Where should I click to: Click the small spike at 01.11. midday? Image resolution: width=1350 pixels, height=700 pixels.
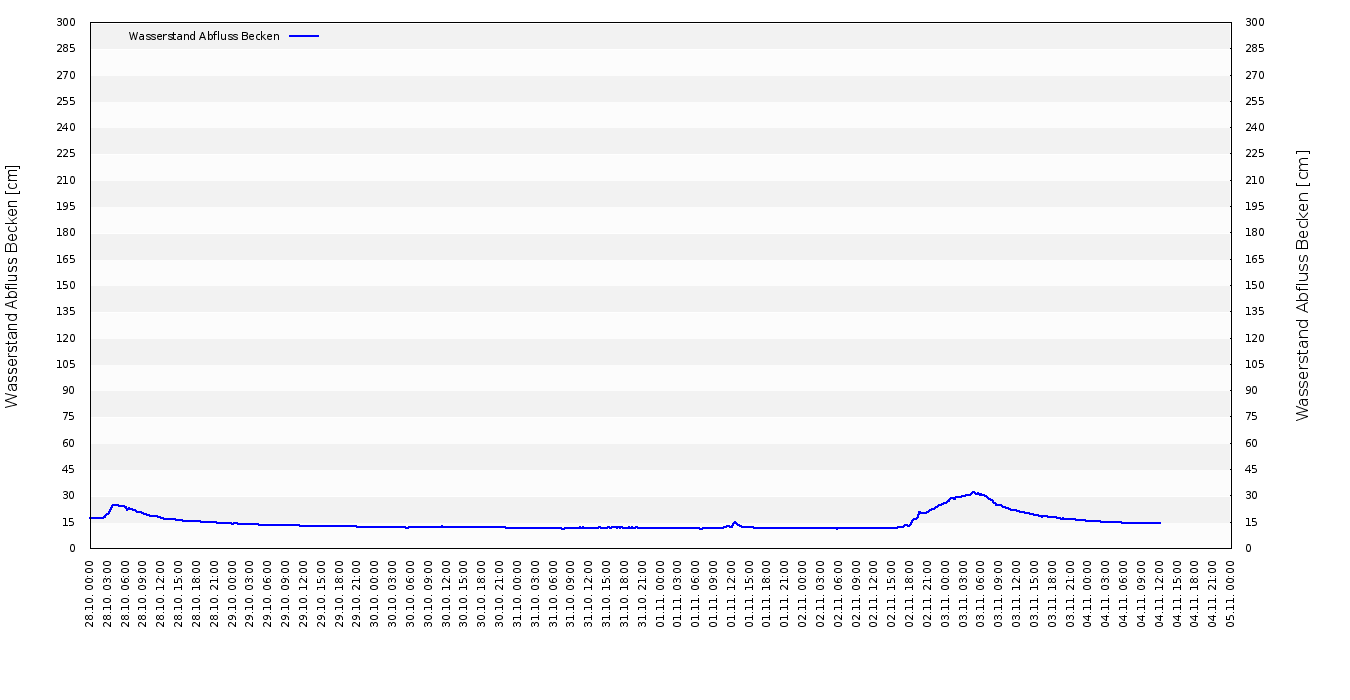click(x=735, y=522)
